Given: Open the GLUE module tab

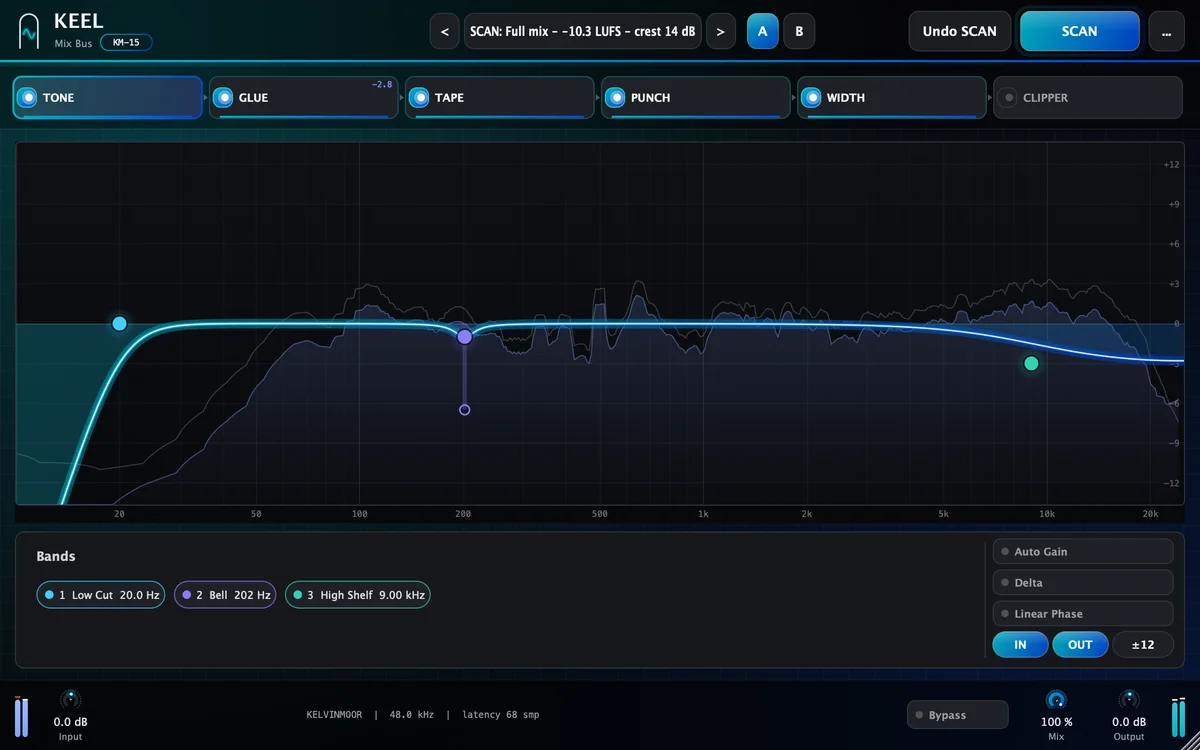Looking at the screenshot, I should point(304,98).
